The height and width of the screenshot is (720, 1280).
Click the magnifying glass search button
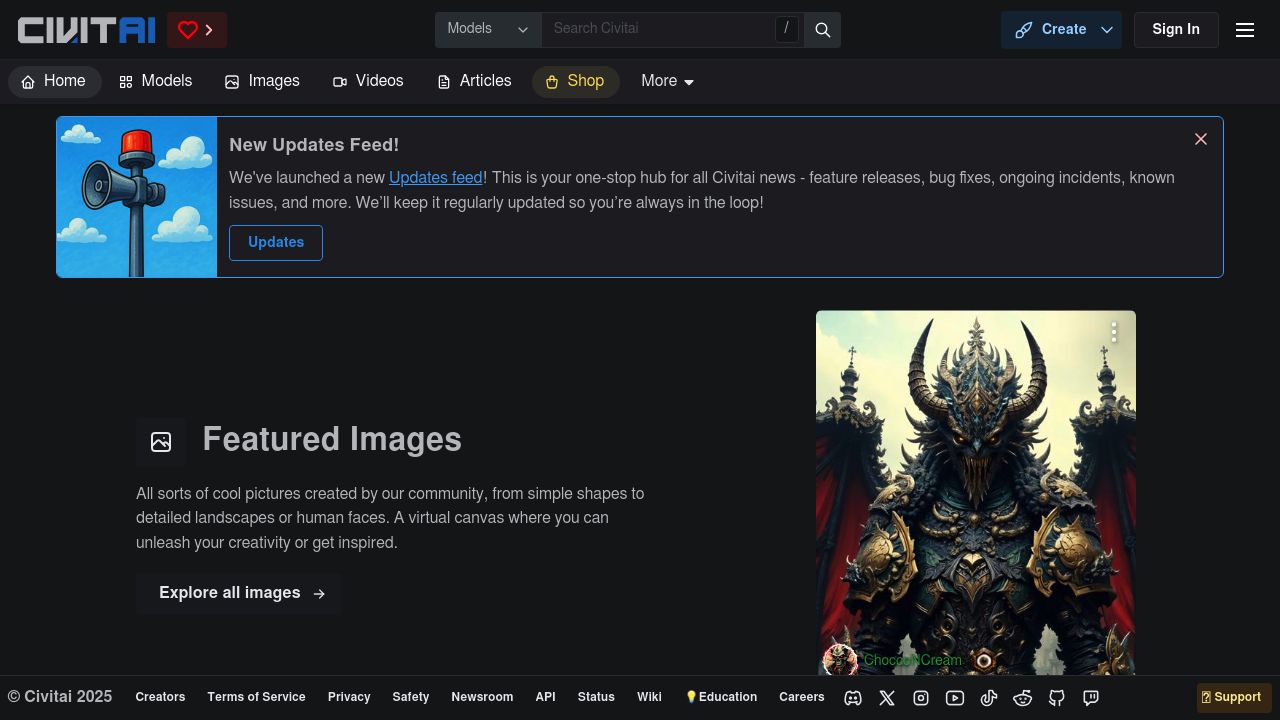[823, 30]
